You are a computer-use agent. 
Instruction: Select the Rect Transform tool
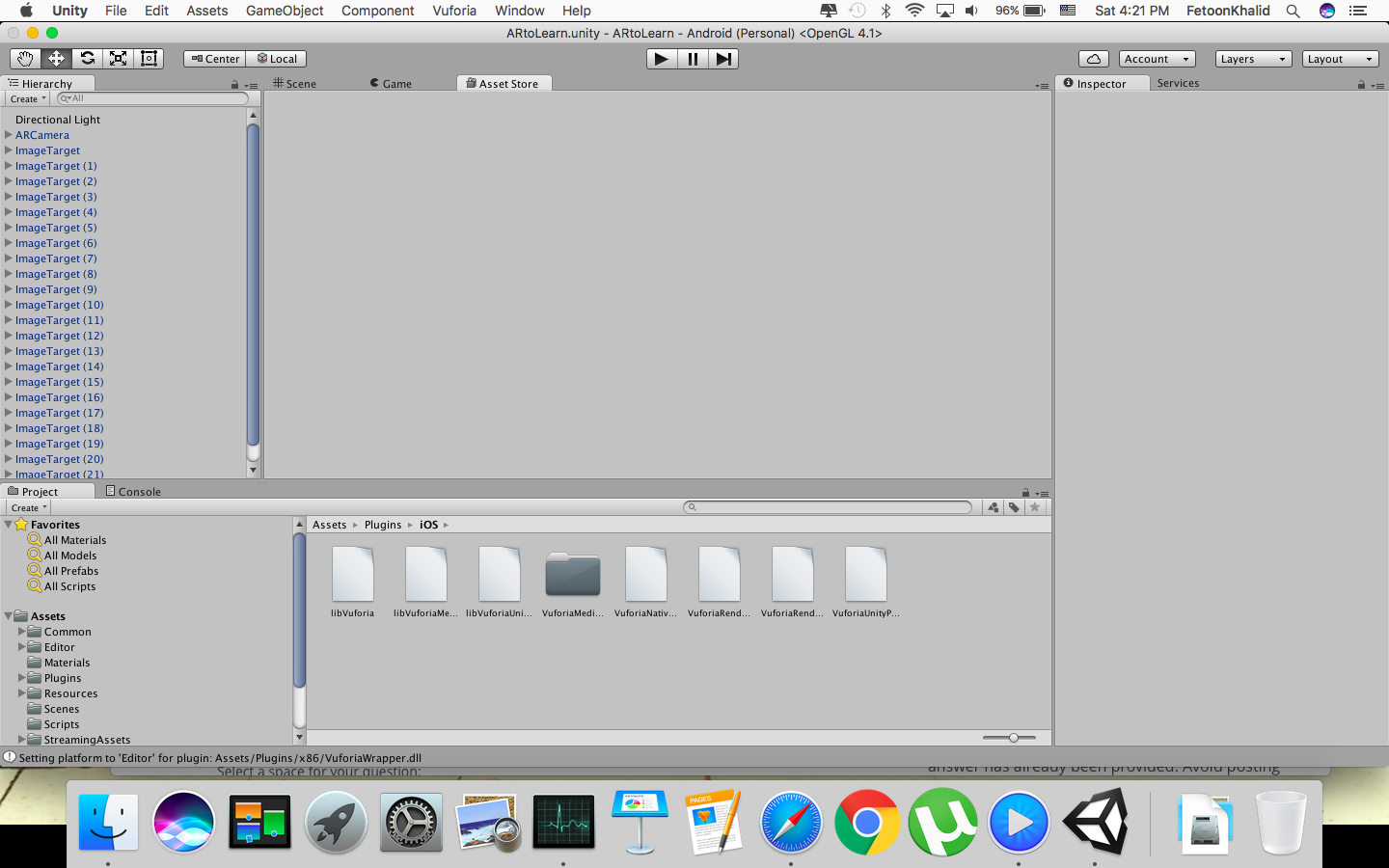pos(149,59)
